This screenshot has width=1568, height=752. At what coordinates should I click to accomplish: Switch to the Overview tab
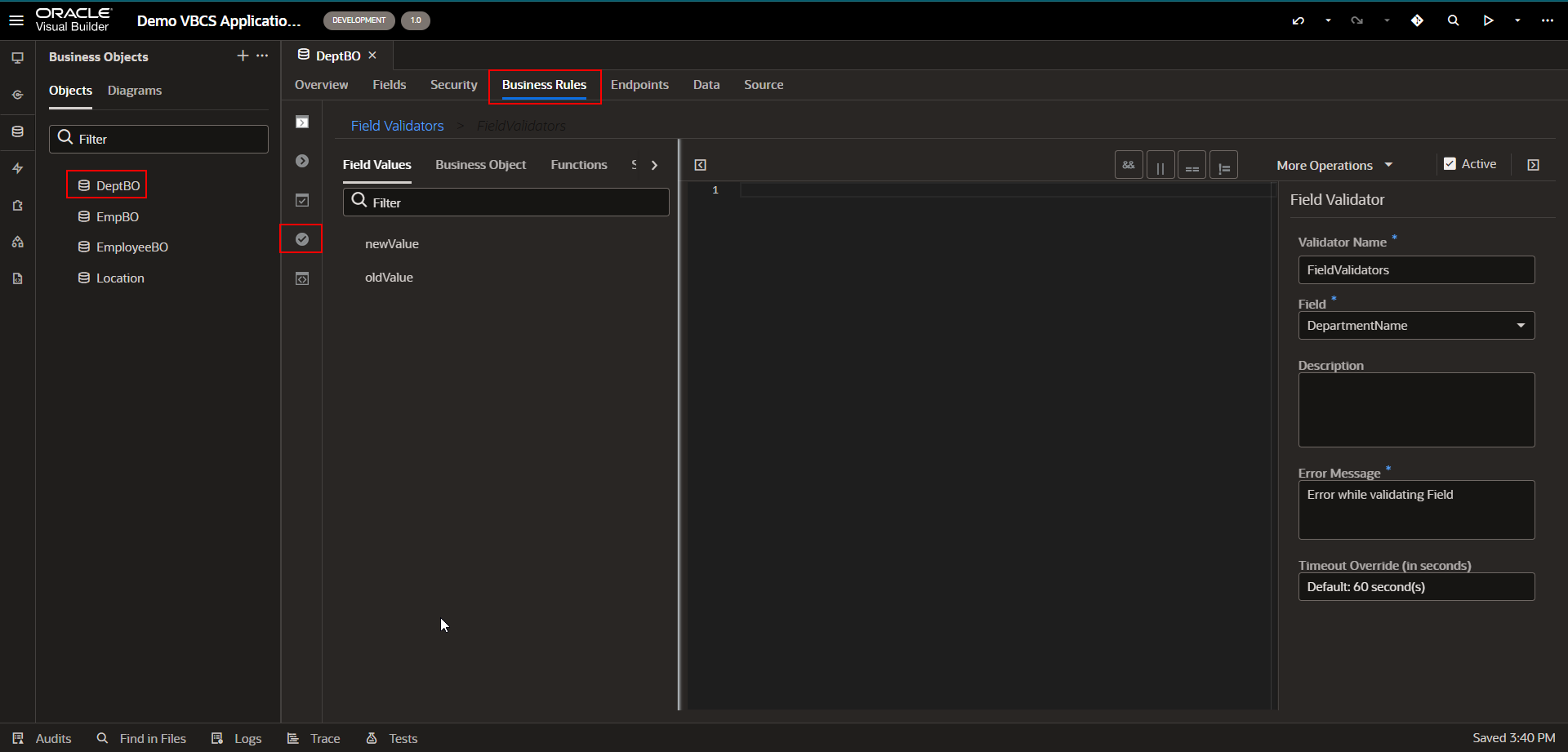321,85
